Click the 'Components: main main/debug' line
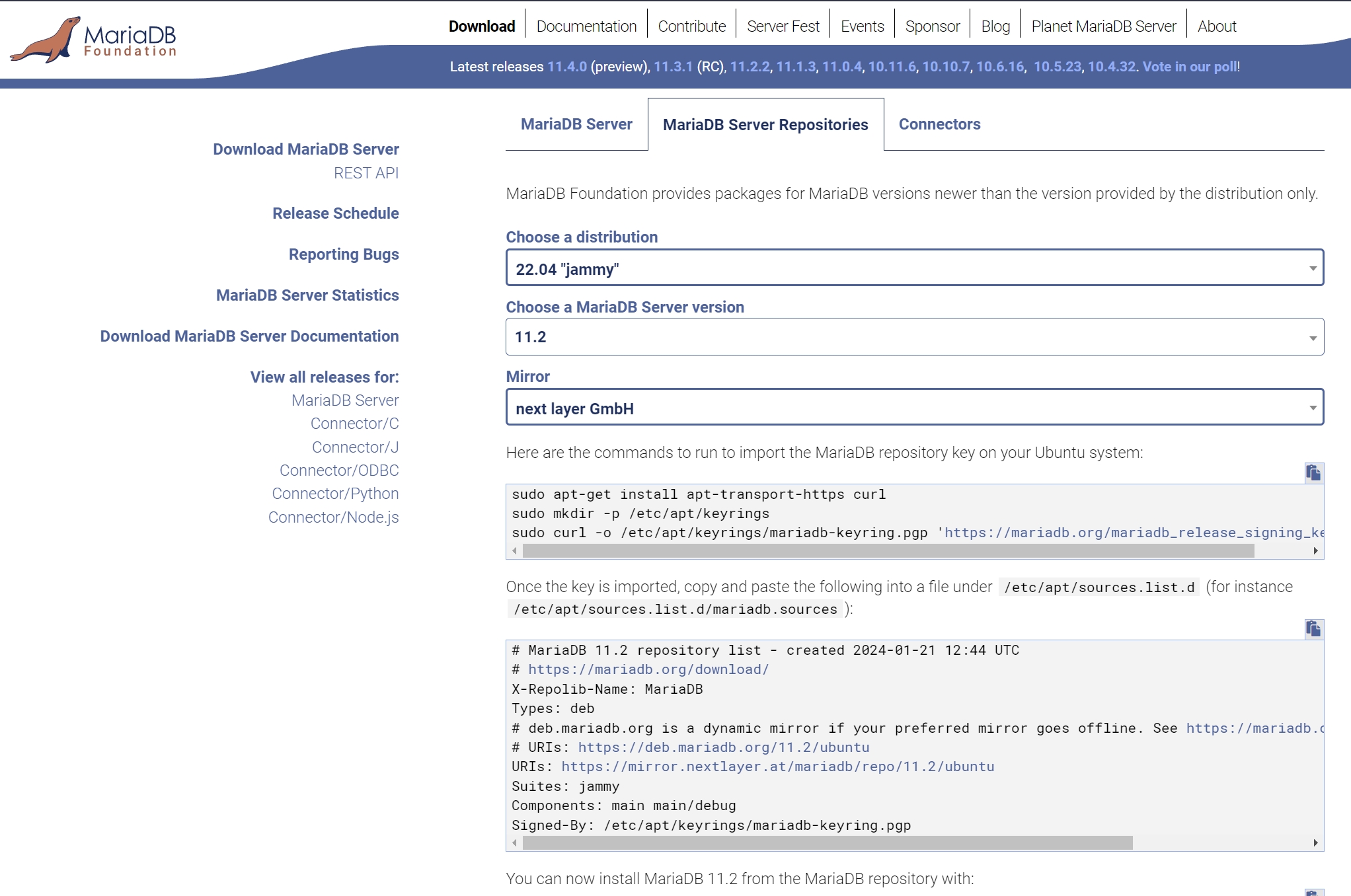This screenshot has width=1351, height=896. 623,805
